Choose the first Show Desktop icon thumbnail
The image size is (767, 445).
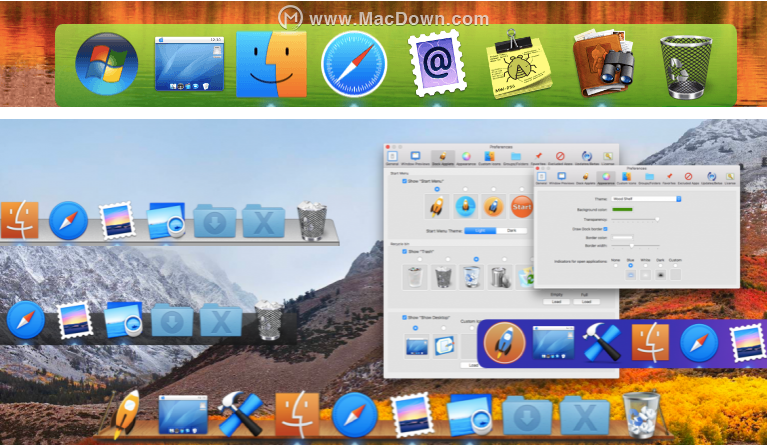[x=417, y=346]
